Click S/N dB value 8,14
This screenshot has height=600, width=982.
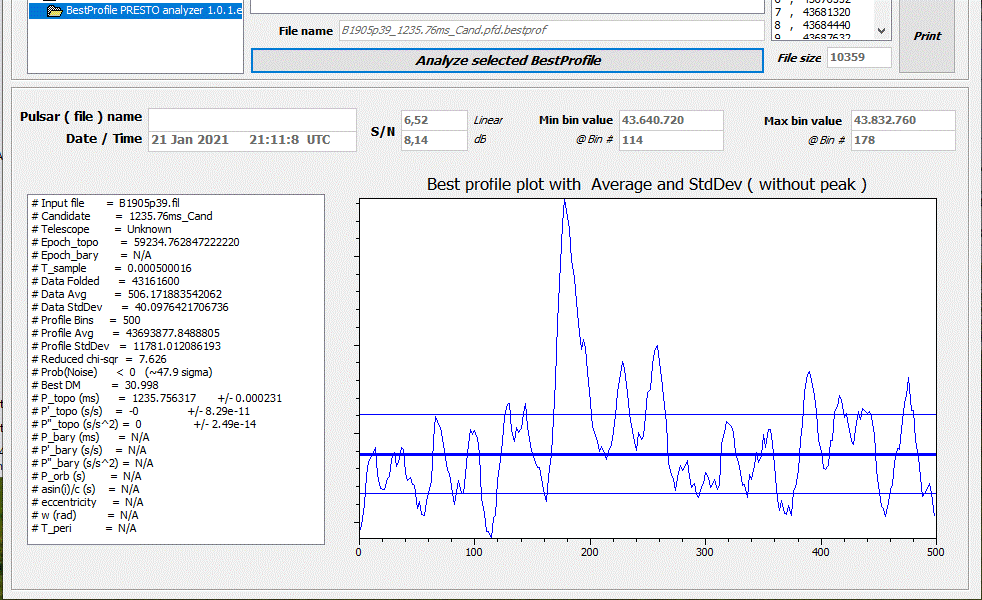[x=434, y=140]
